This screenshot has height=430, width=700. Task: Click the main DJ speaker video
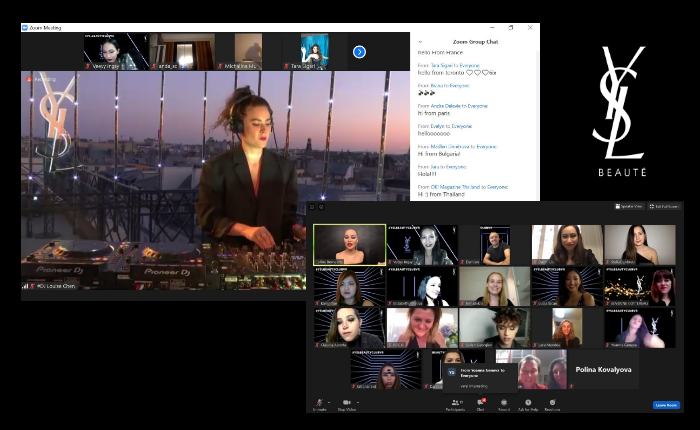pyautogui.click(x=215, y=180)
